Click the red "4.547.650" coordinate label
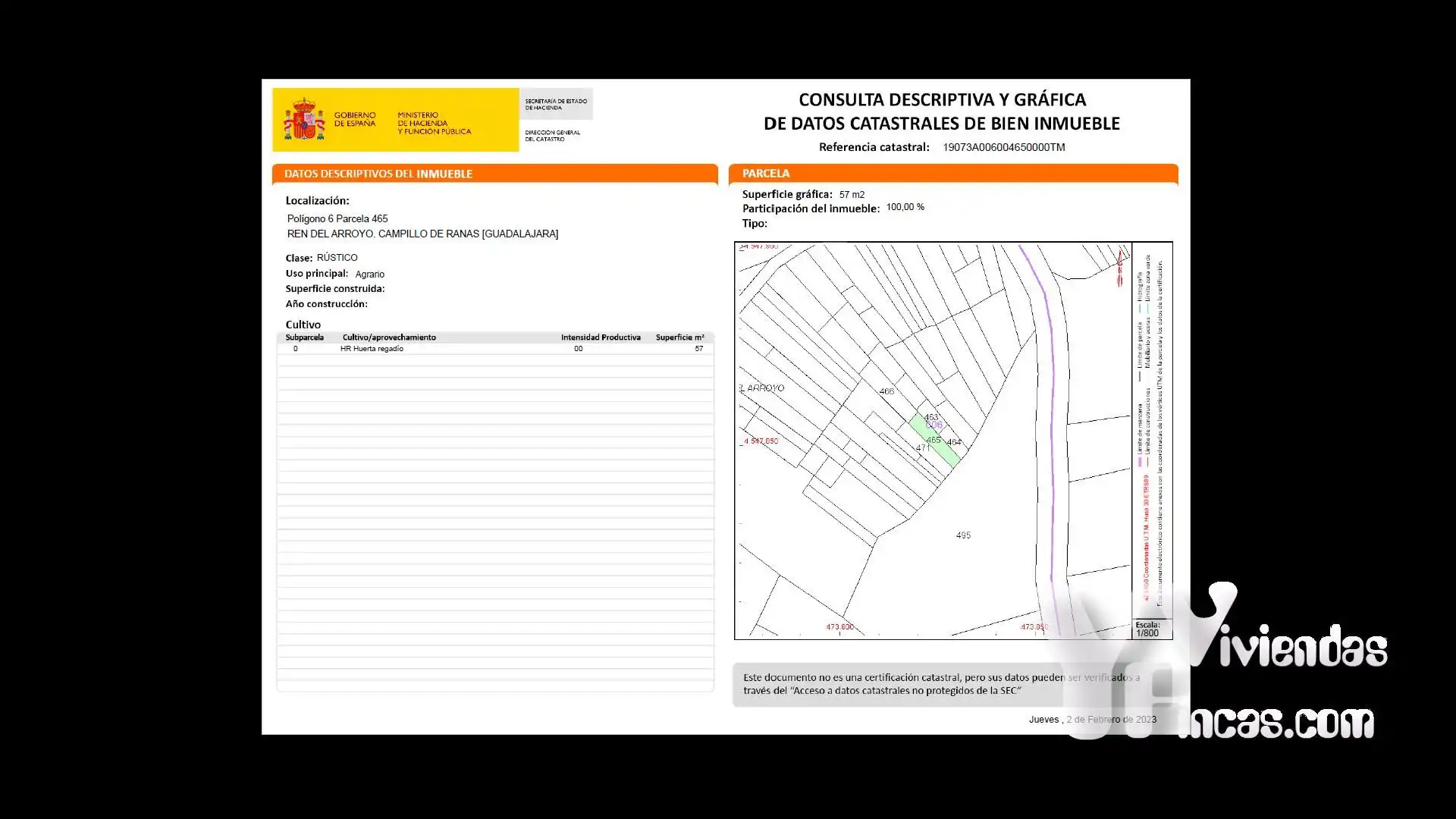The height and width of the screenshot is (819, 1456). 761,441
